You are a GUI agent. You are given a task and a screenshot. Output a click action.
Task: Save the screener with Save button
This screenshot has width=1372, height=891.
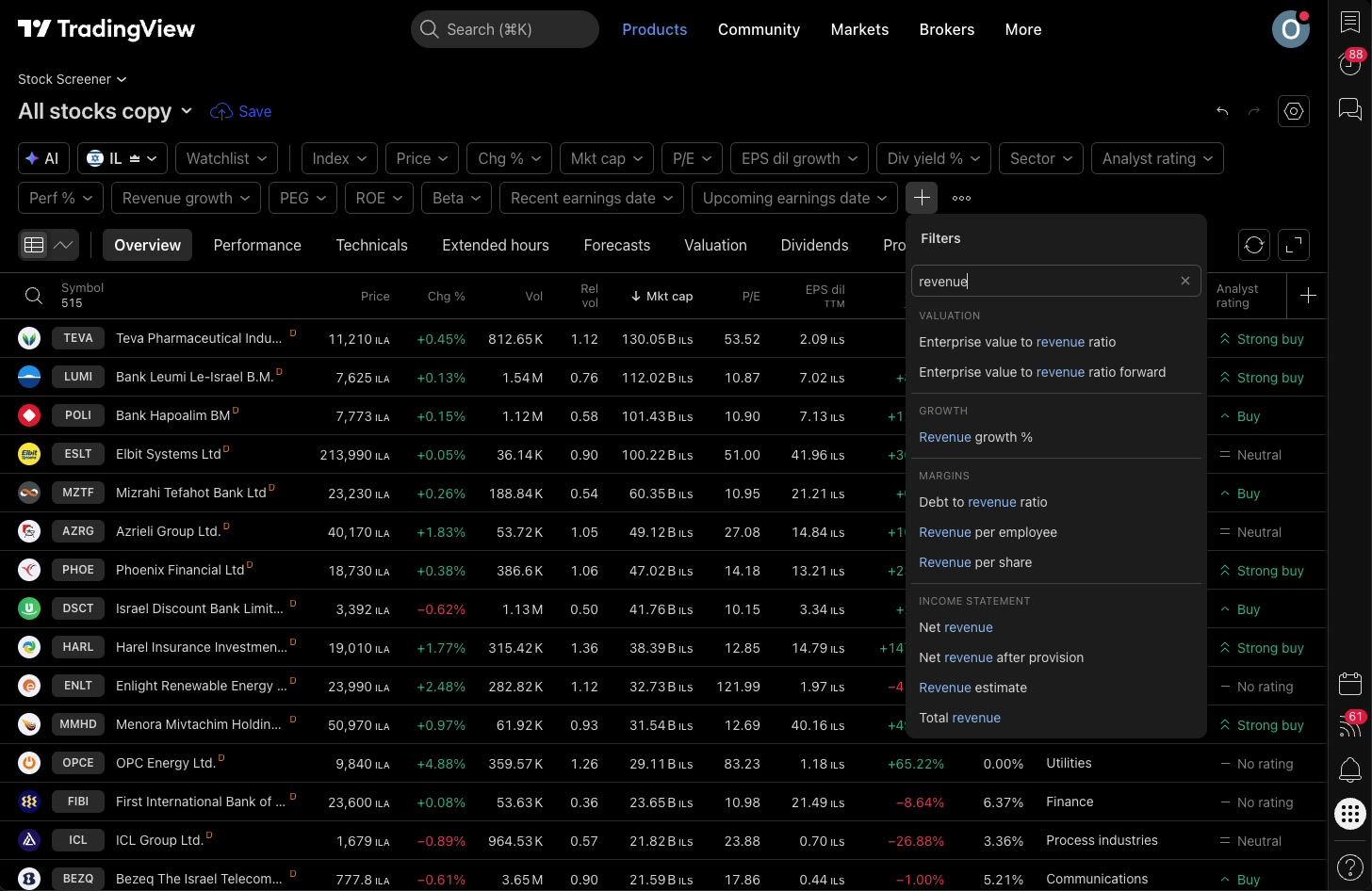coord(241,111)
